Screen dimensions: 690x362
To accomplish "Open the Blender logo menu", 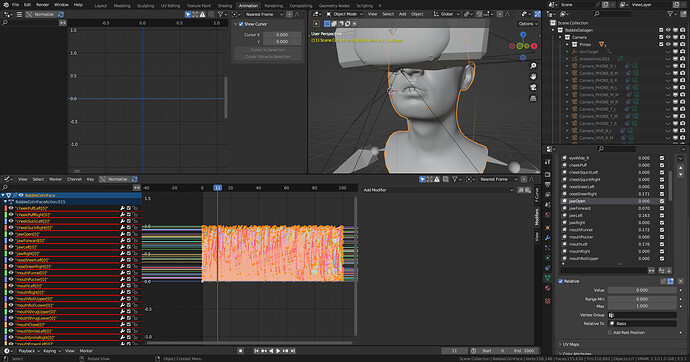I will pyautogui.click(x=6, y=4).
